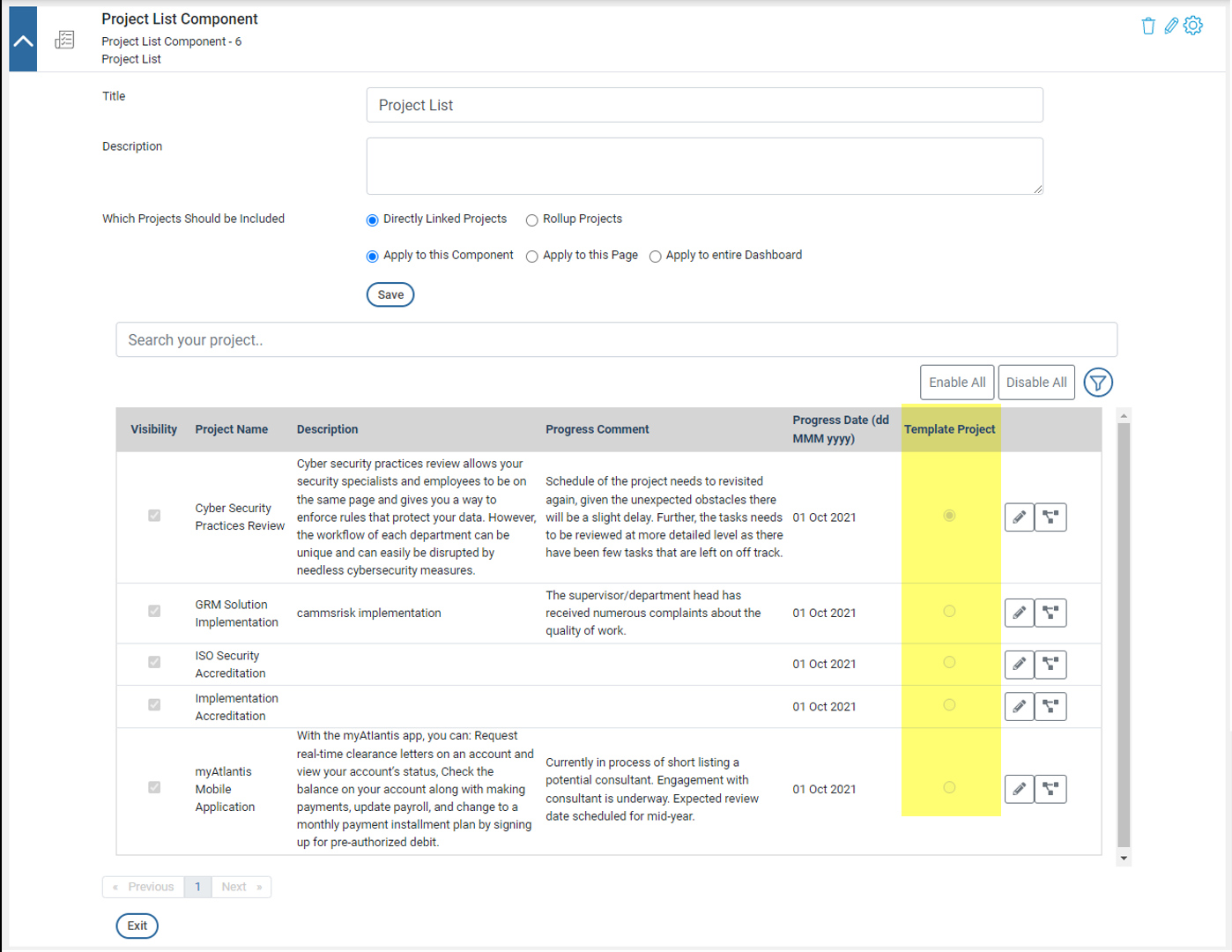This screenshot has width=1232, height=952.
Task: Choose Apply to this Page
Action: [x=531, y=257]
